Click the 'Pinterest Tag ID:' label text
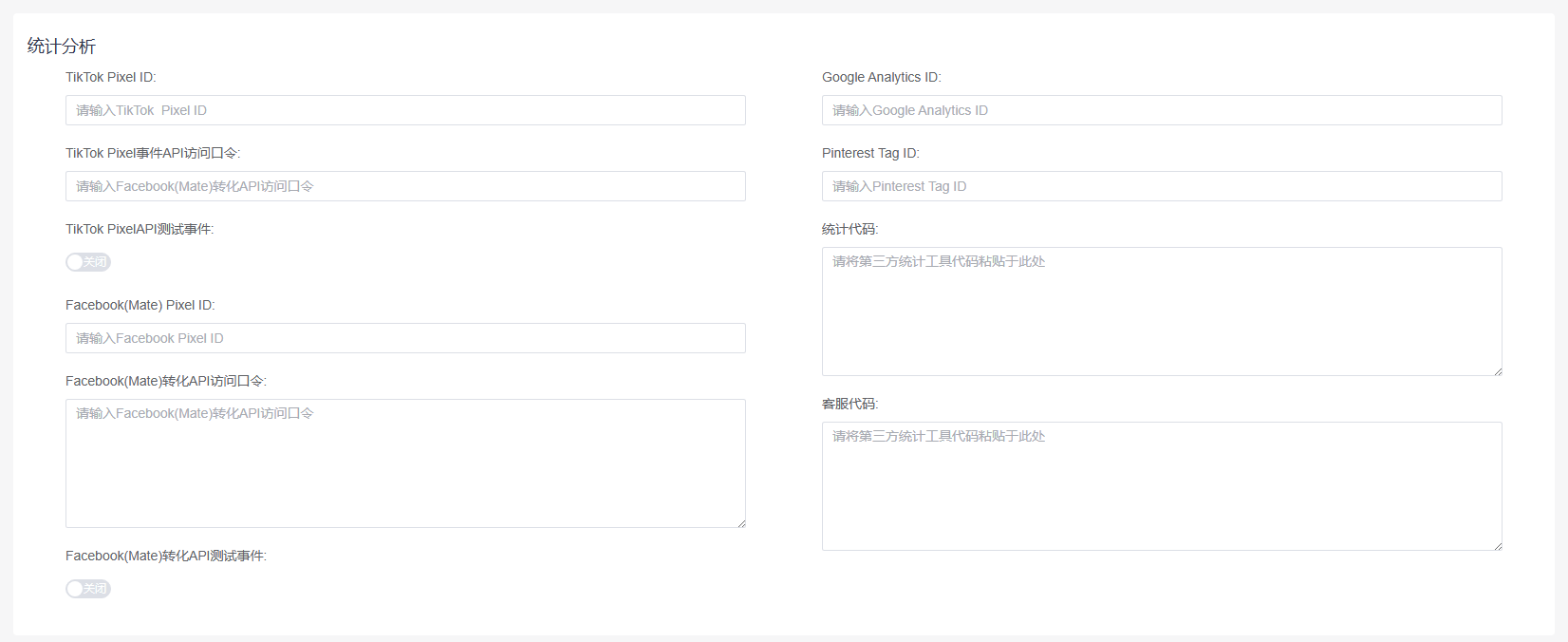Viewport: 1568px width, 642px height. [x=870, y=153]
